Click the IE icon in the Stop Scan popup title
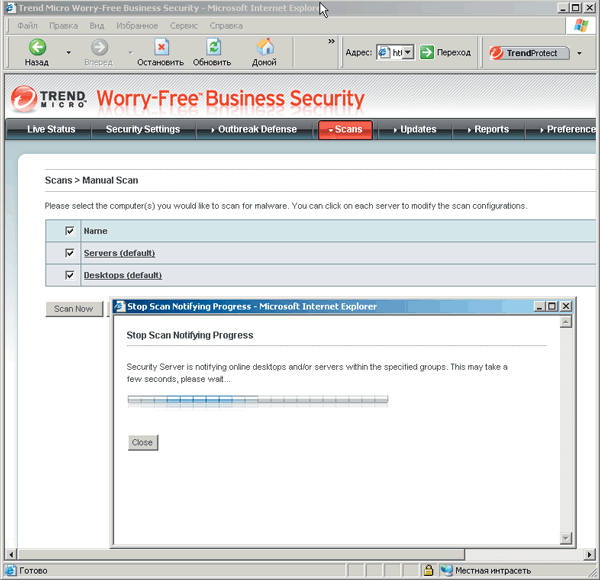This screenshot has width=600, height=580. click(120, 306)
